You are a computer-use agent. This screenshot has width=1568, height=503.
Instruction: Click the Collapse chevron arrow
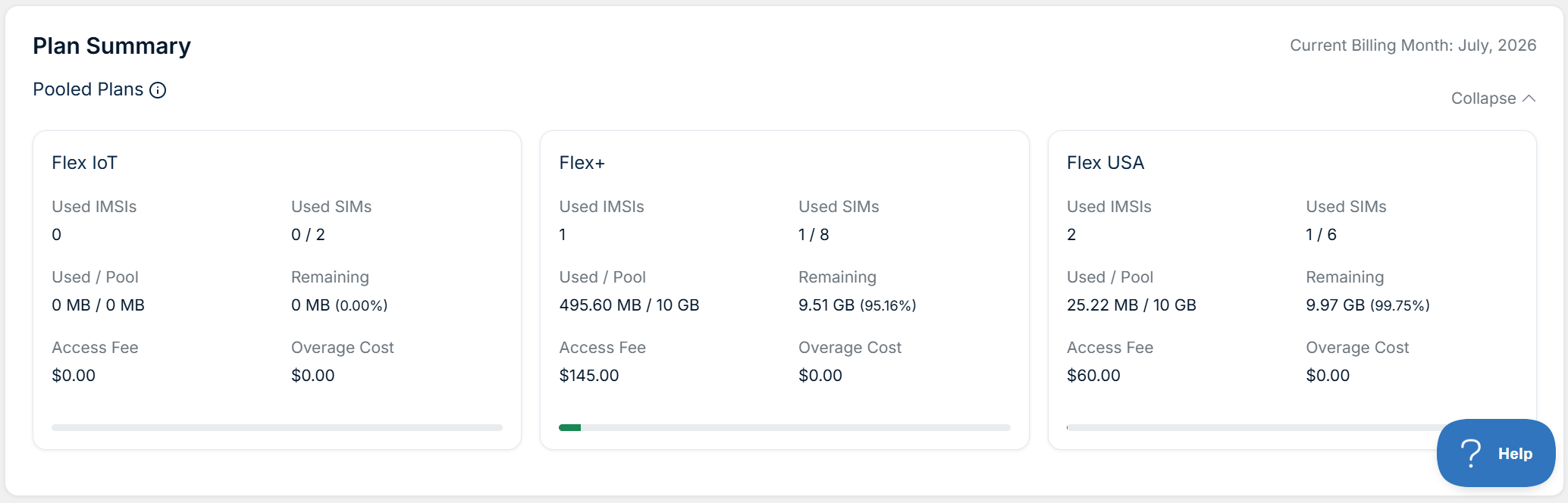(x=1529, y=98)
